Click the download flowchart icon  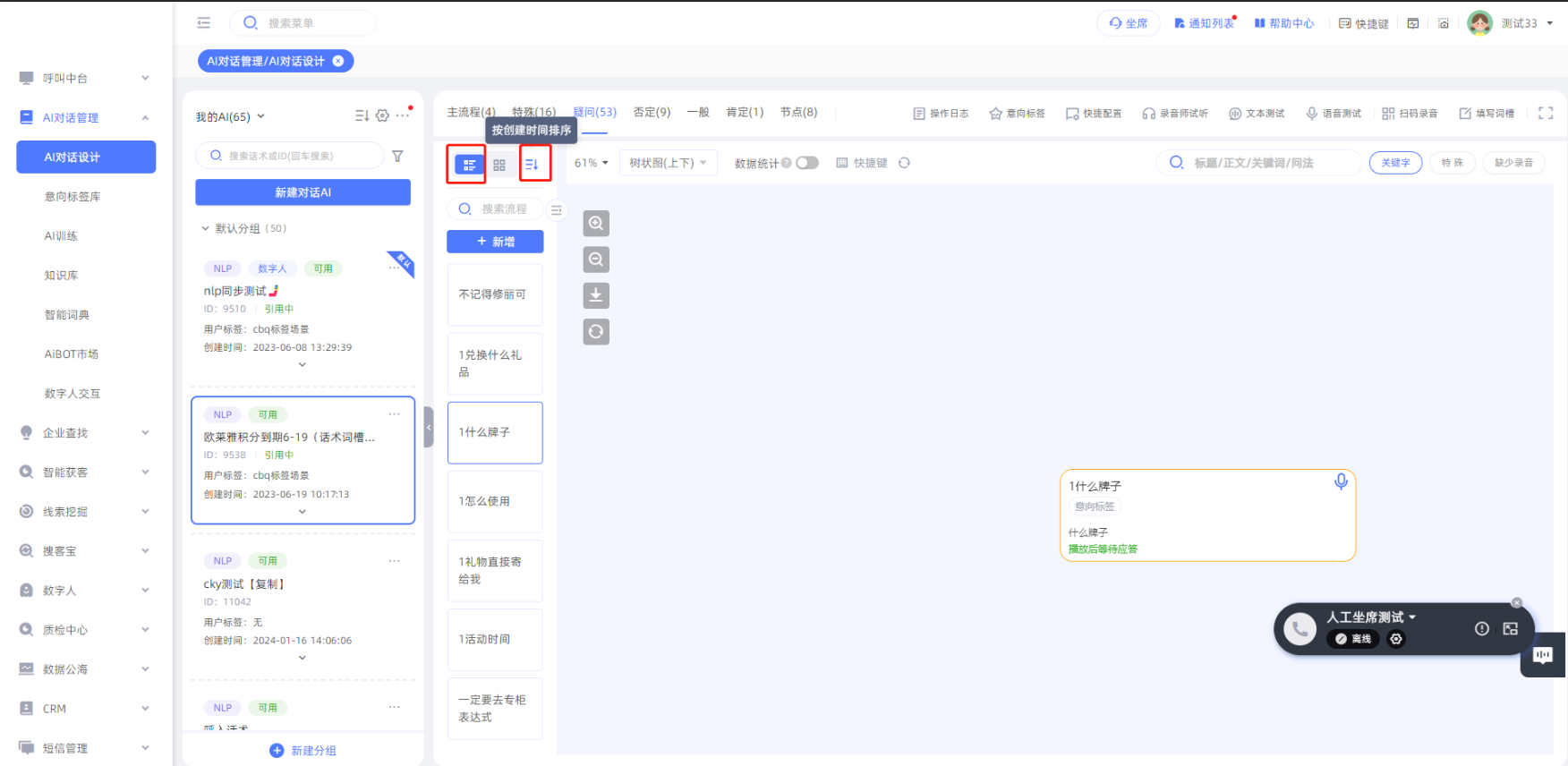[x=596, y=295]
